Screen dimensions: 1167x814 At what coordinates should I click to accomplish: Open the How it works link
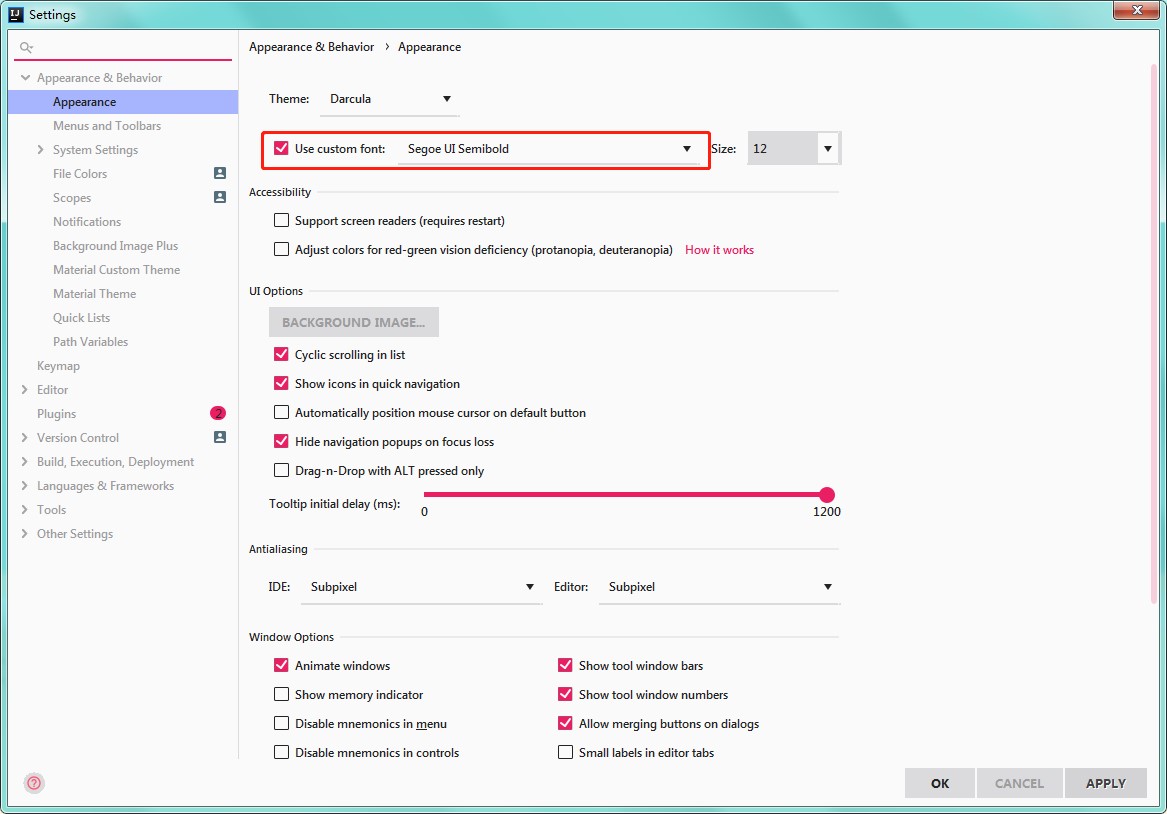tap(719, 250)
